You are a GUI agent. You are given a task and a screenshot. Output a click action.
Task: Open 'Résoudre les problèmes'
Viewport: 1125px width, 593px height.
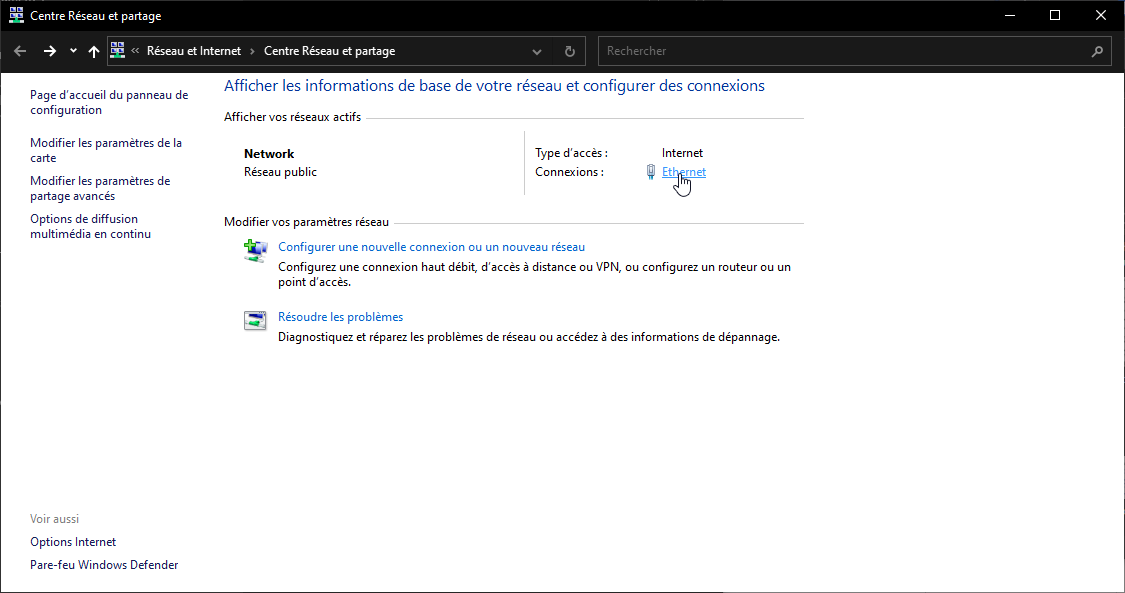tap(340, 316)
